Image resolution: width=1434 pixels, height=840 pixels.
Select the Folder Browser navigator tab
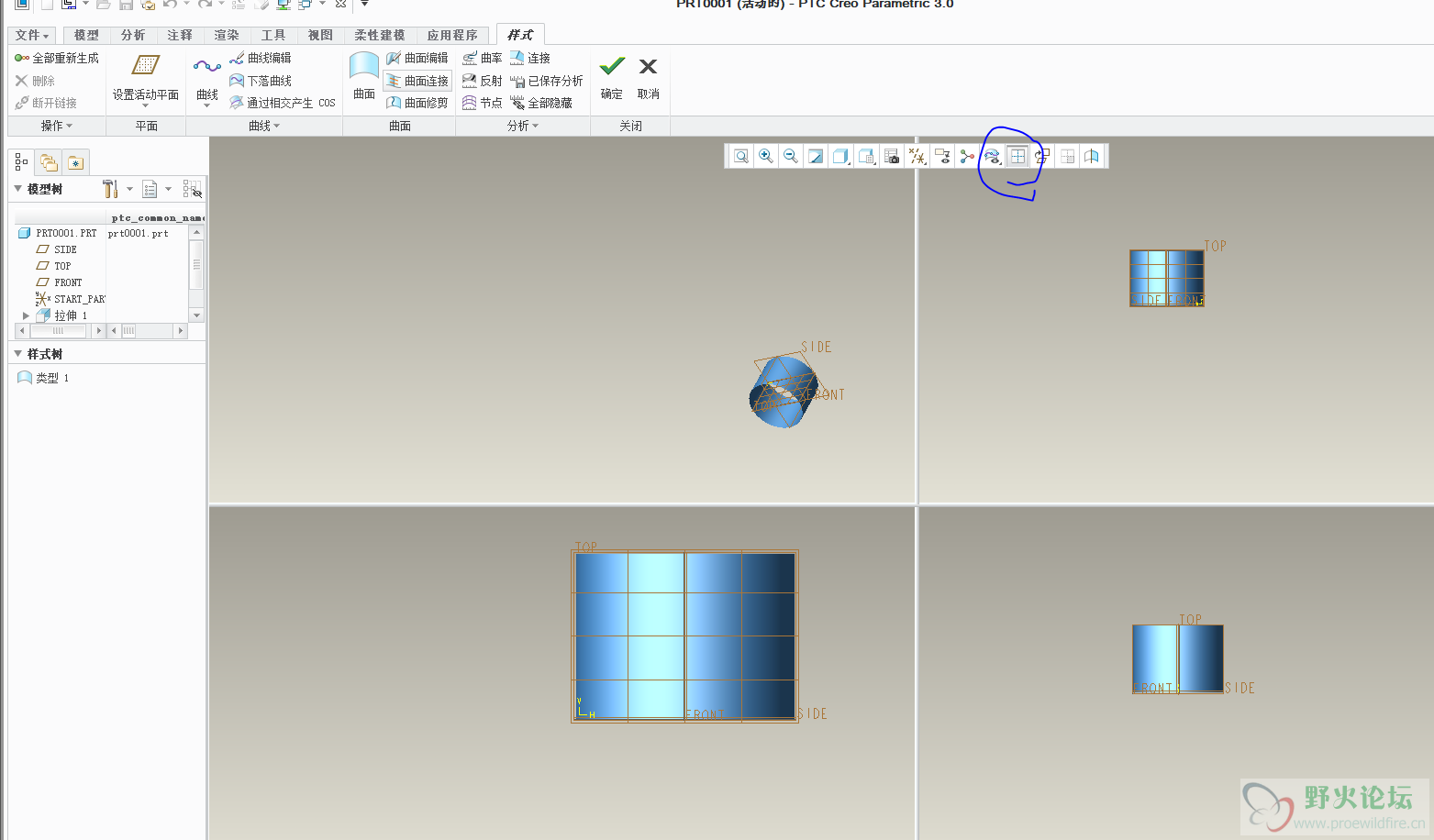(49, 162)
